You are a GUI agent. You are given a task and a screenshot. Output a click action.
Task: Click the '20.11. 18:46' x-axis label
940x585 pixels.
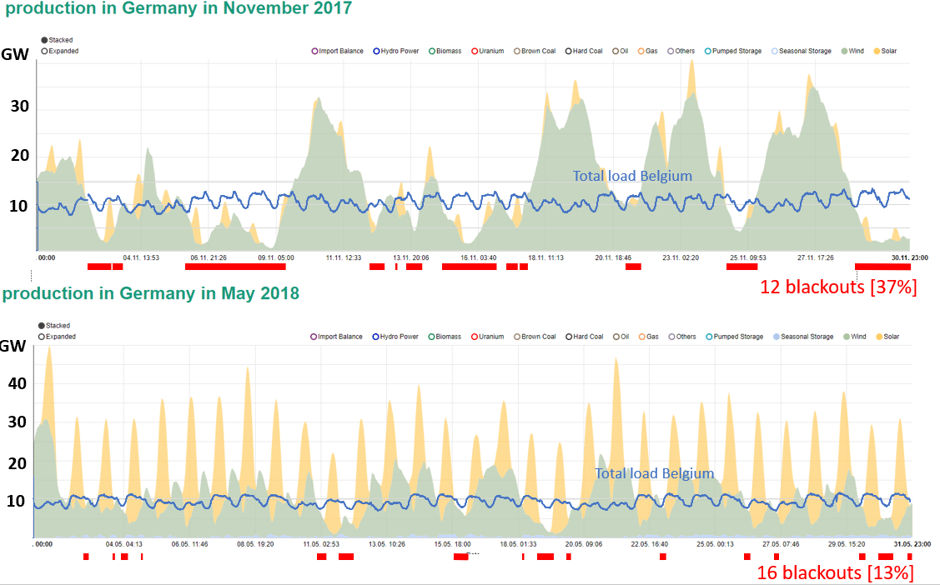[613, 258]
